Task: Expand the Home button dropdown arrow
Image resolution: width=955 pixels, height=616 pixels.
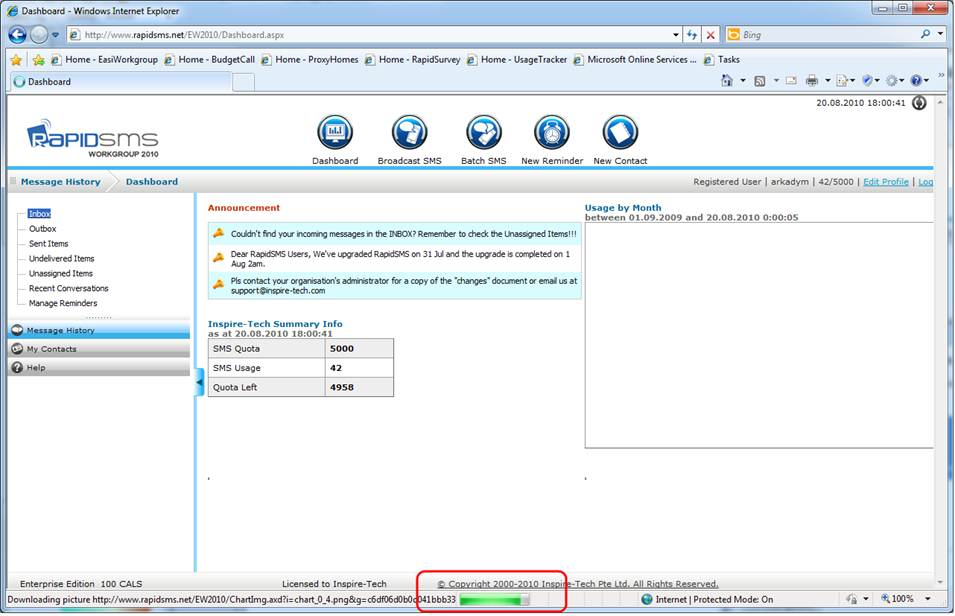Action: coord(742,80)
